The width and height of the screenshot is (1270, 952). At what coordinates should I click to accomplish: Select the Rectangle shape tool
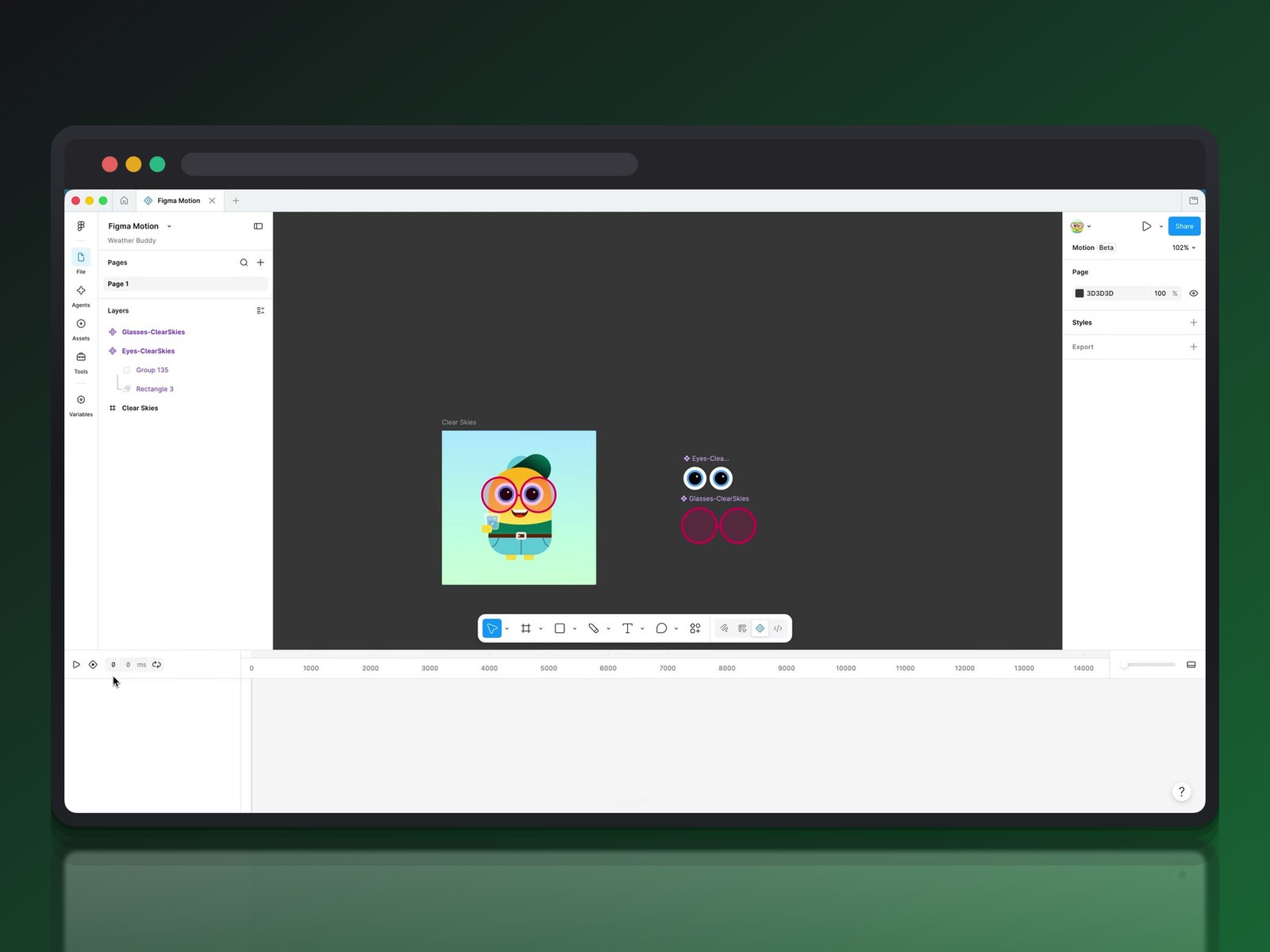[560, 628]
